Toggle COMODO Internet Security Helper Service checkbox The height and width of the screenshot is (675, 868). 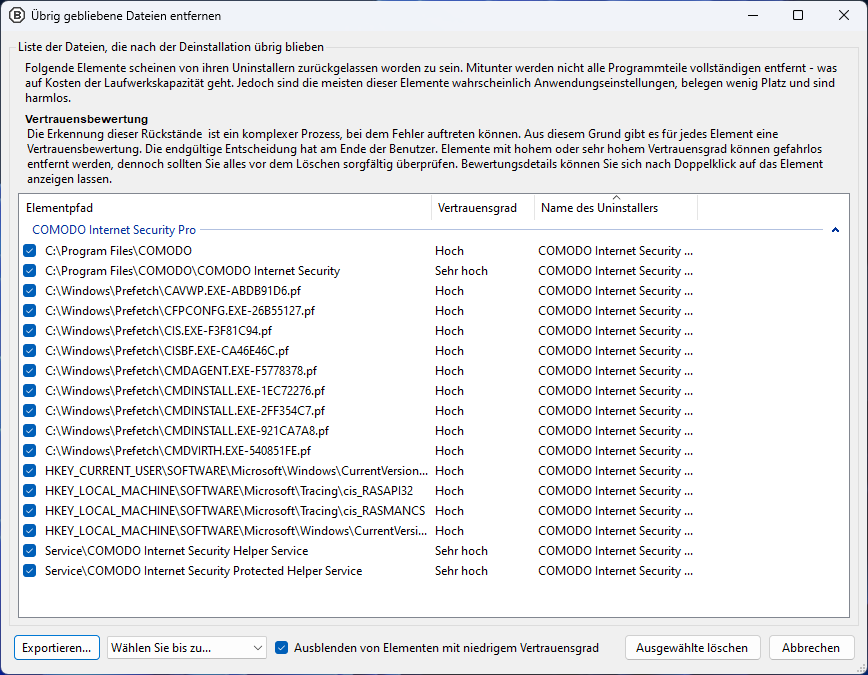click(x=30, y=550)
